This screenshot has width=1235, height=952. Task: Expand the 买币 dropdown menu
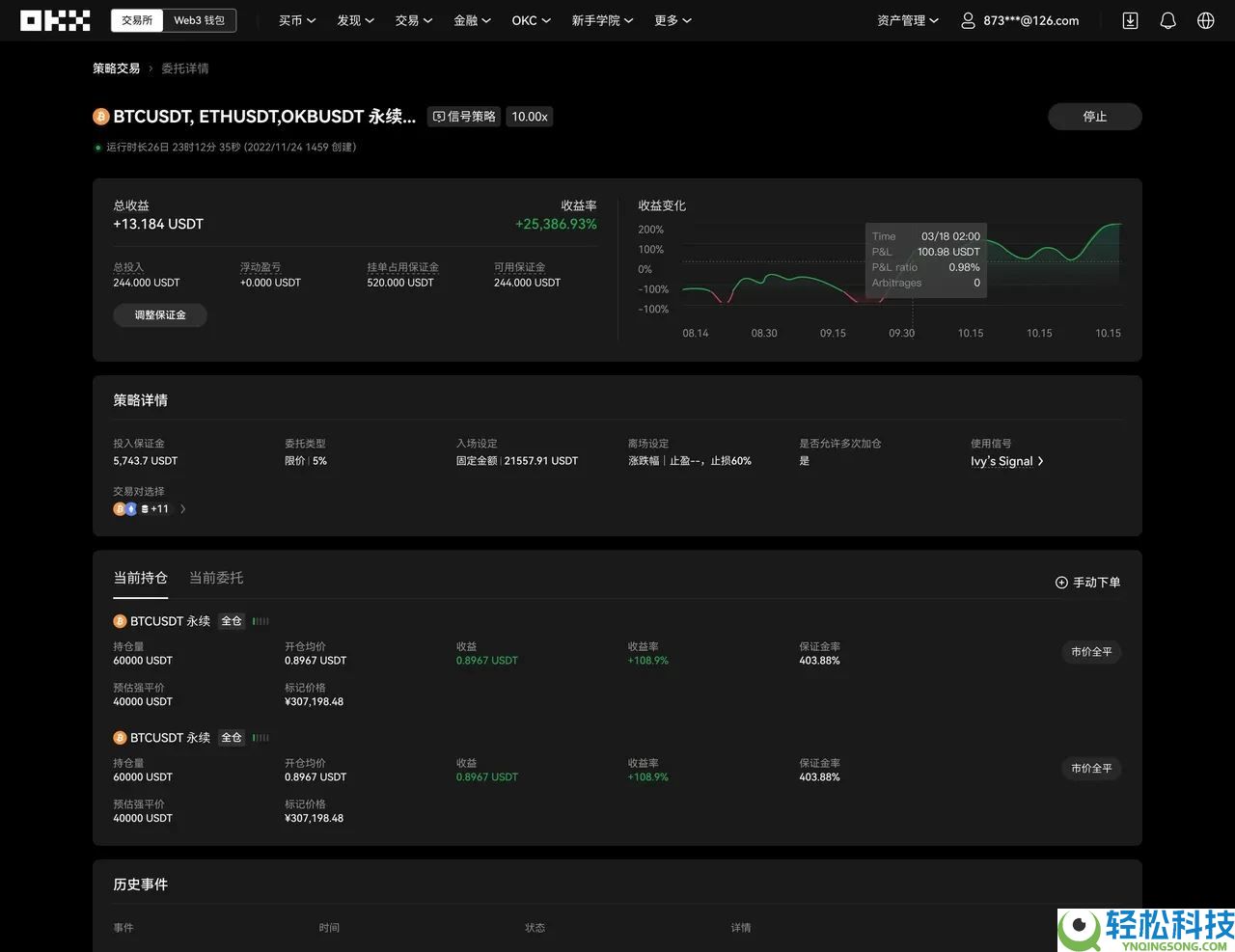[x=297, y=20]
